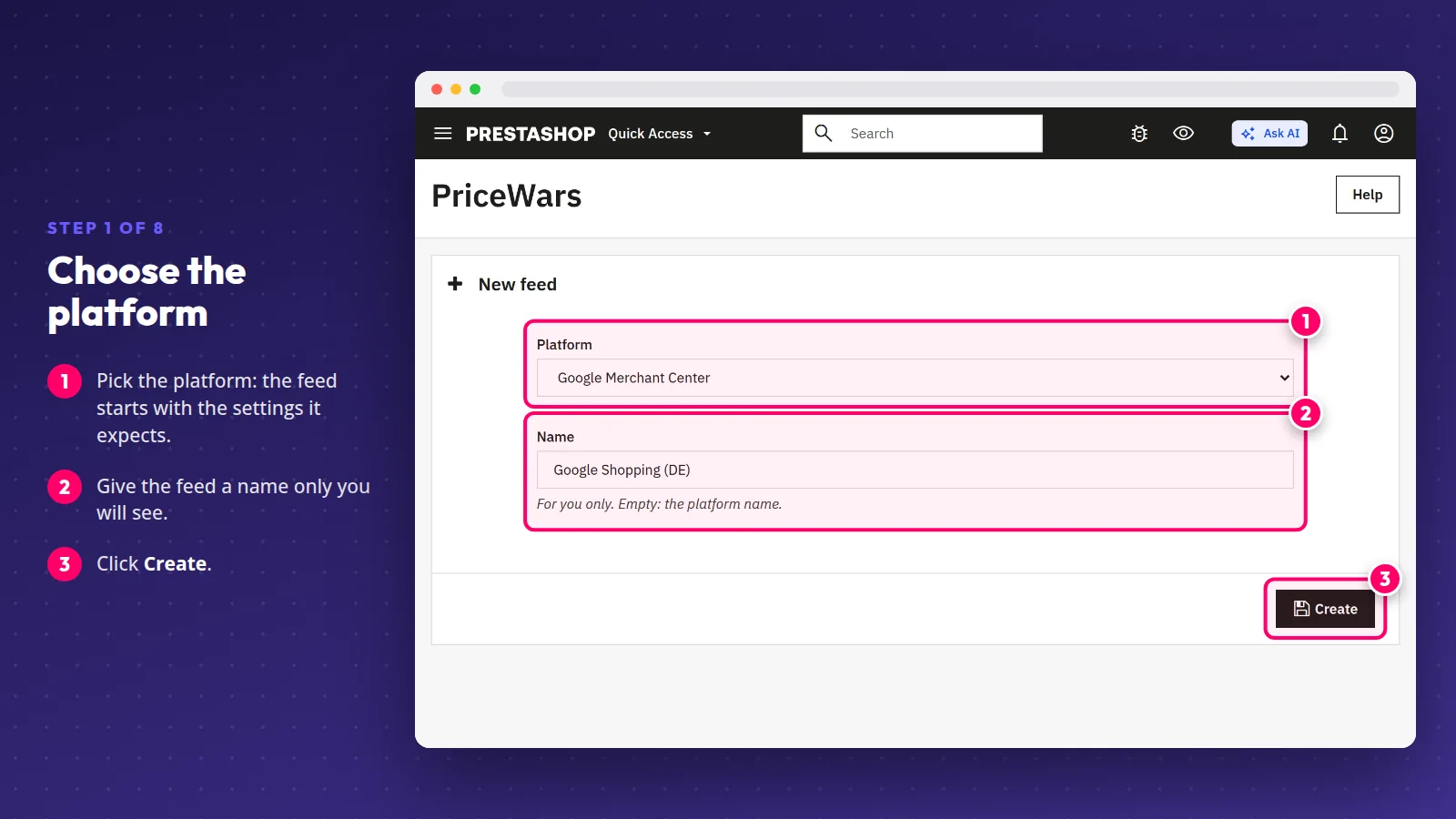Click the Name field label

[x=555, y=437]
